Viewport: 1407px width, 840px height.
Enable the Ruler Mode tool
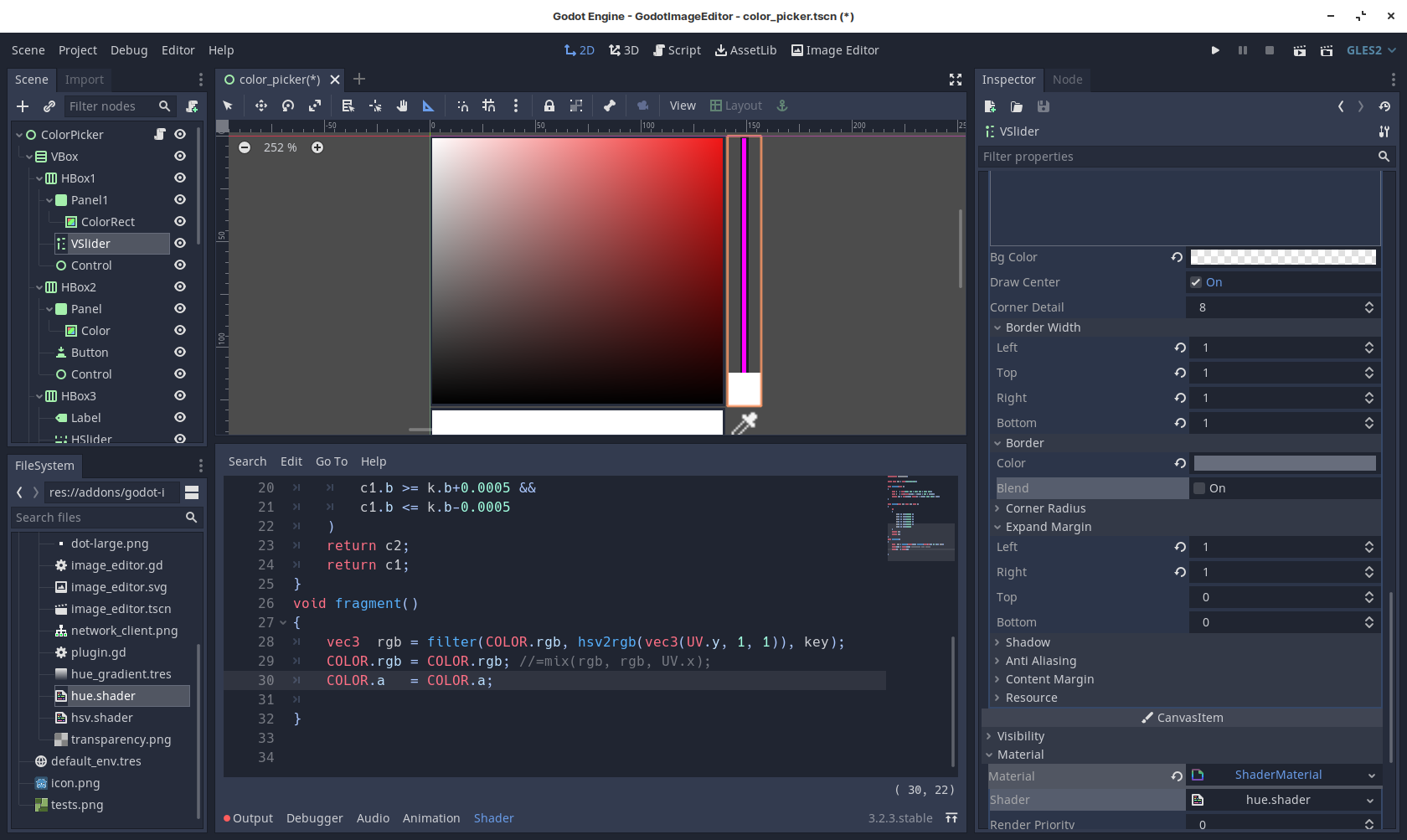click(x=428, y=106)
